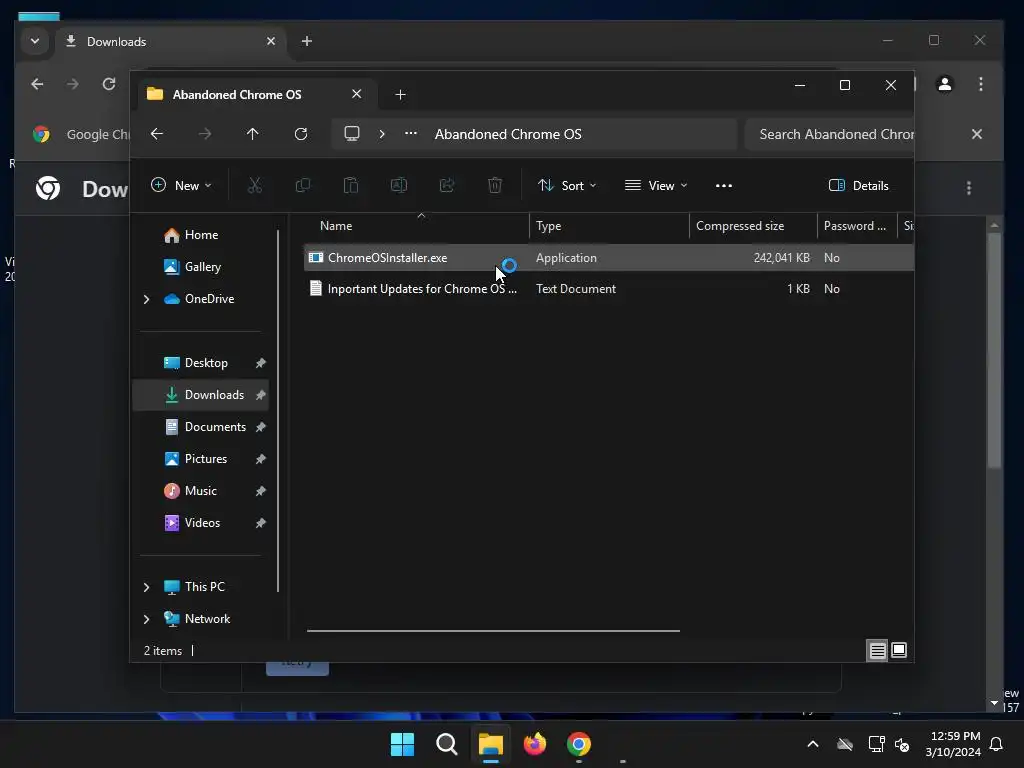Image resolution: width=1024 pixels, height=768 pixels.
Task: Click the Rename icon in Explorer toolbar
Action: click(398, 185)
